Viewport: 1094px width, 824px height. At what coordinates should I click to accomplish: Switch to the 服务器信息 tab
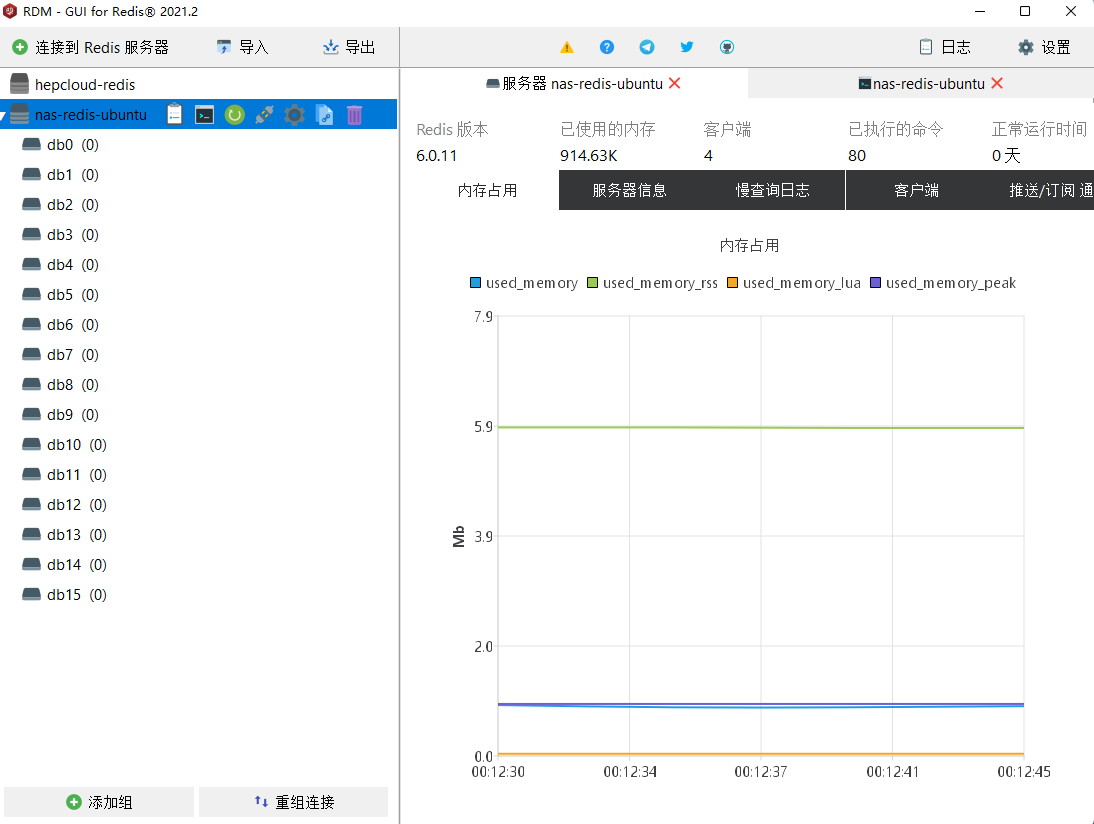pos(629,190)
